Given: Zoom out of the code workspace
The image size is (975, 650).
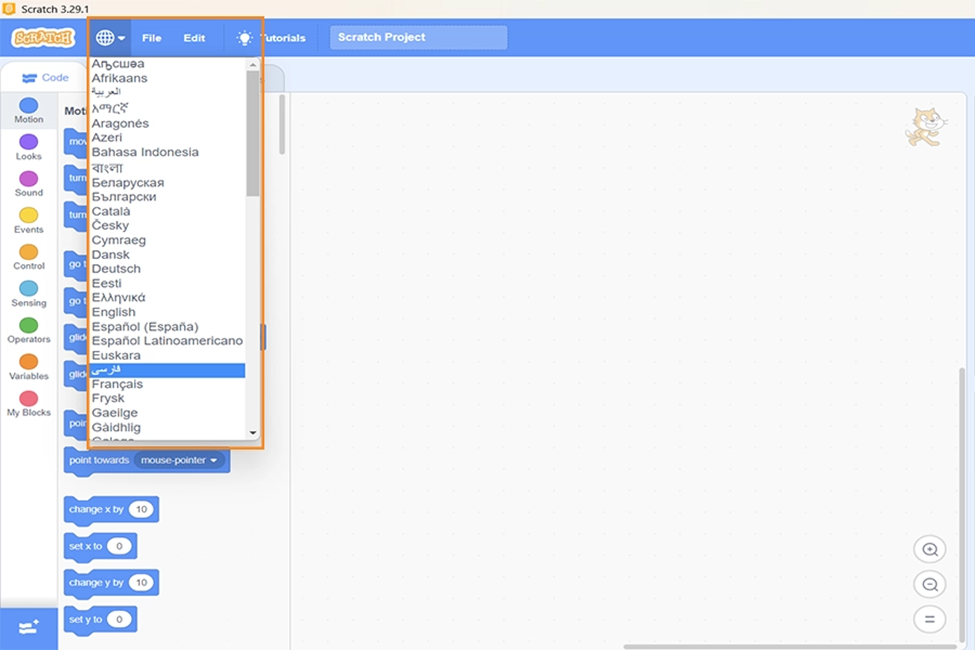Looking at the screenshot, I should coord(929,584).
